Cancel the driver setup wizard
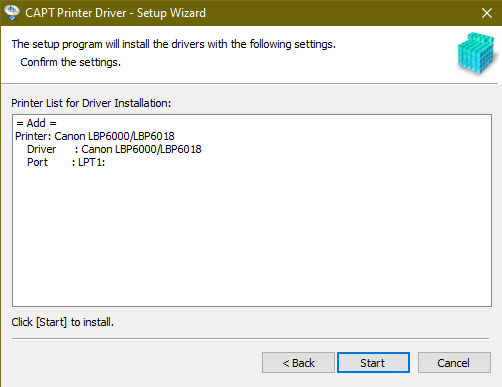The height and width of the screenshot is (387, 502). [454, 363]
